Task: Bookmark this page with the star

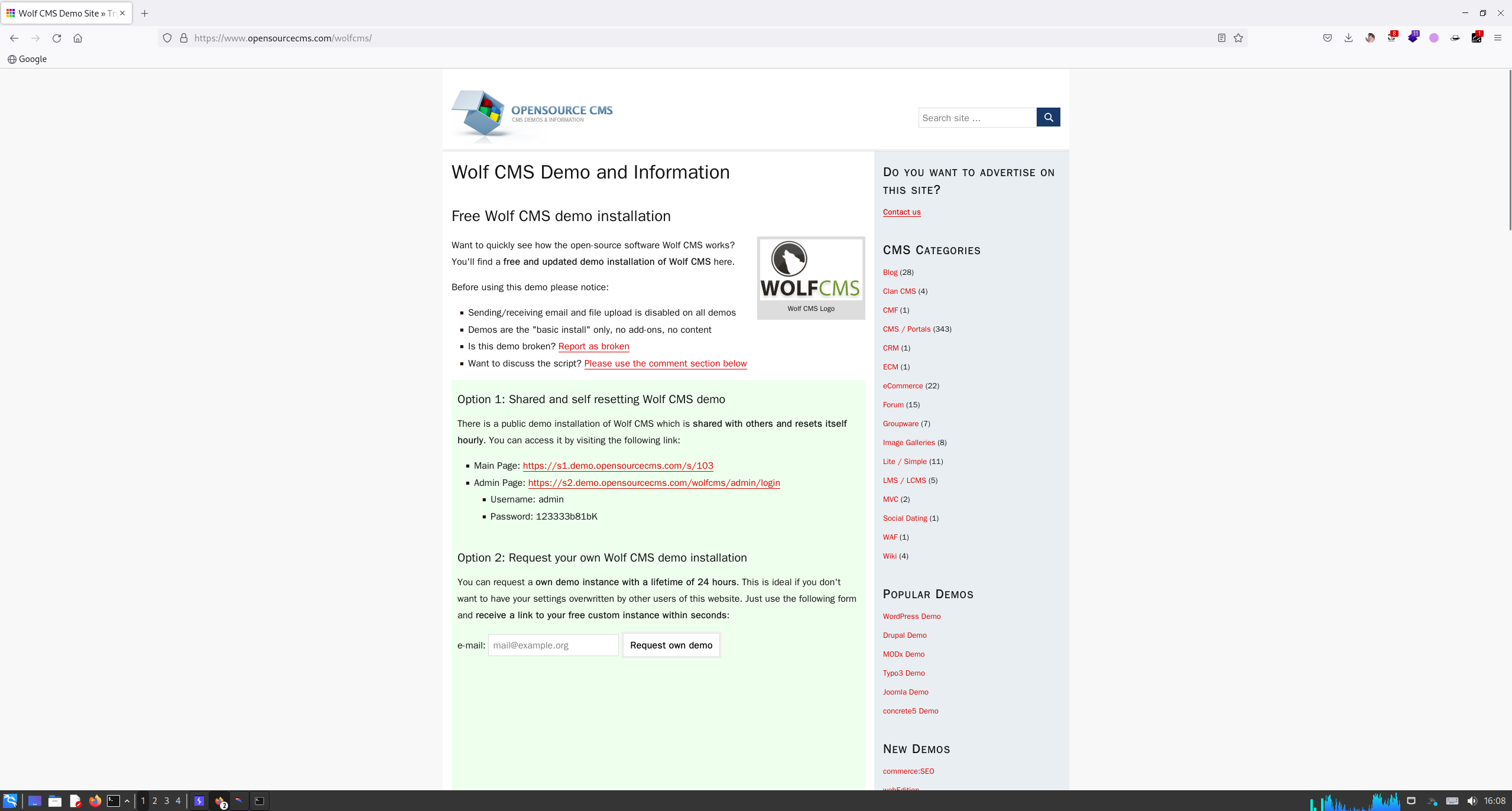Action: (x=1238, y=38)
